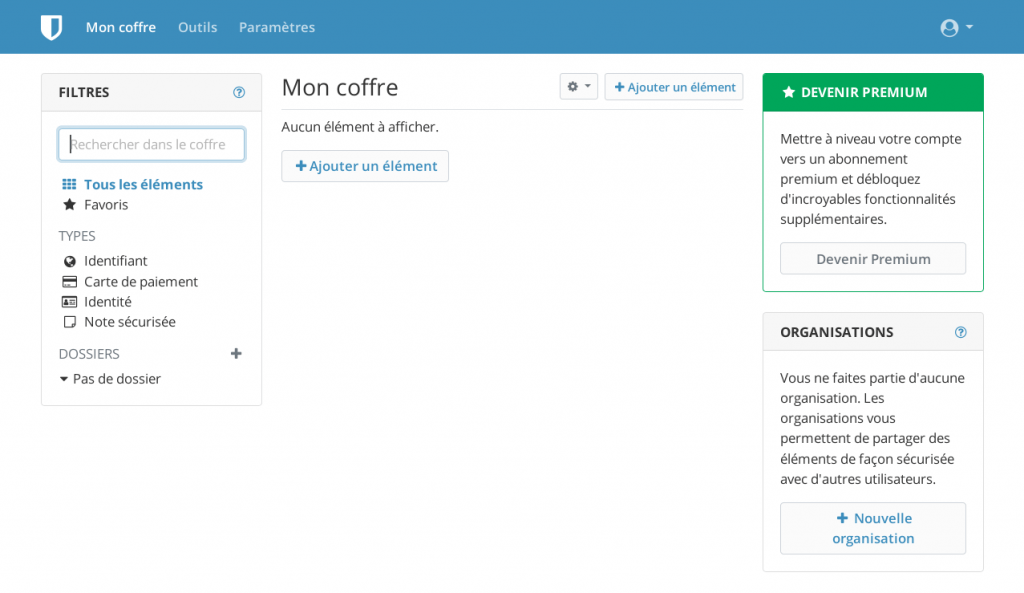This screenshot has height=593, width=1024.
Task: Select Tous les éléments grid filter
Action: (69, 184)
